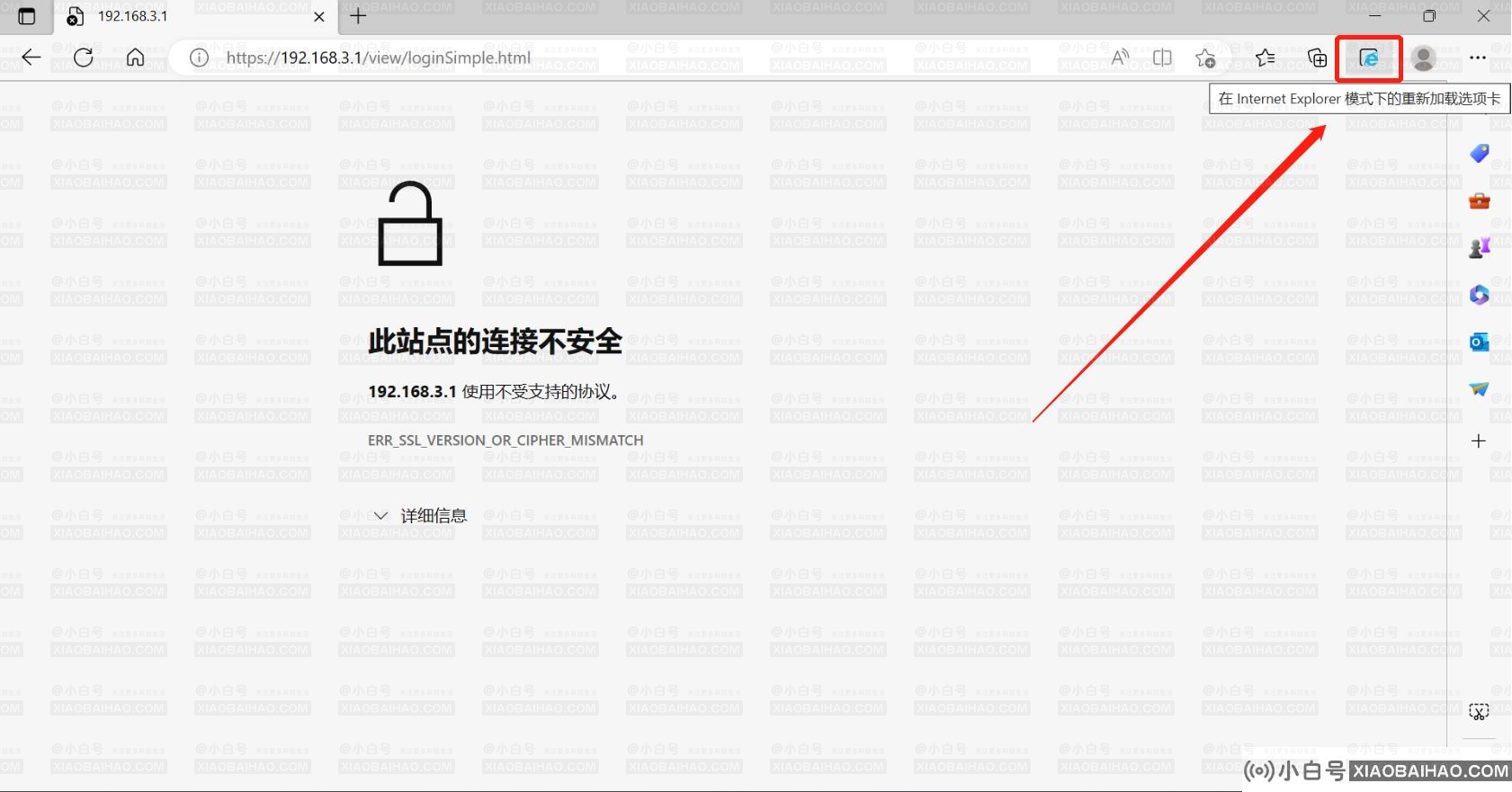The width and height of the screenshot is (1512, 792).
Task: Open the Favorites list
Action: click(x=1265, y=58)
